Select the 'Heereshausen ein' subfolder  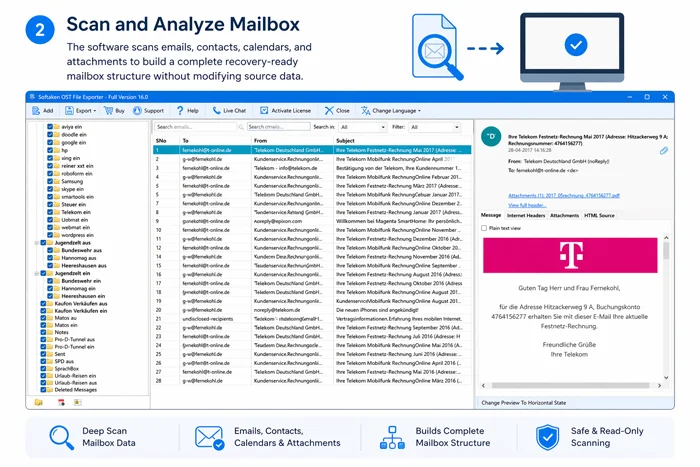(x=83, y=296)
